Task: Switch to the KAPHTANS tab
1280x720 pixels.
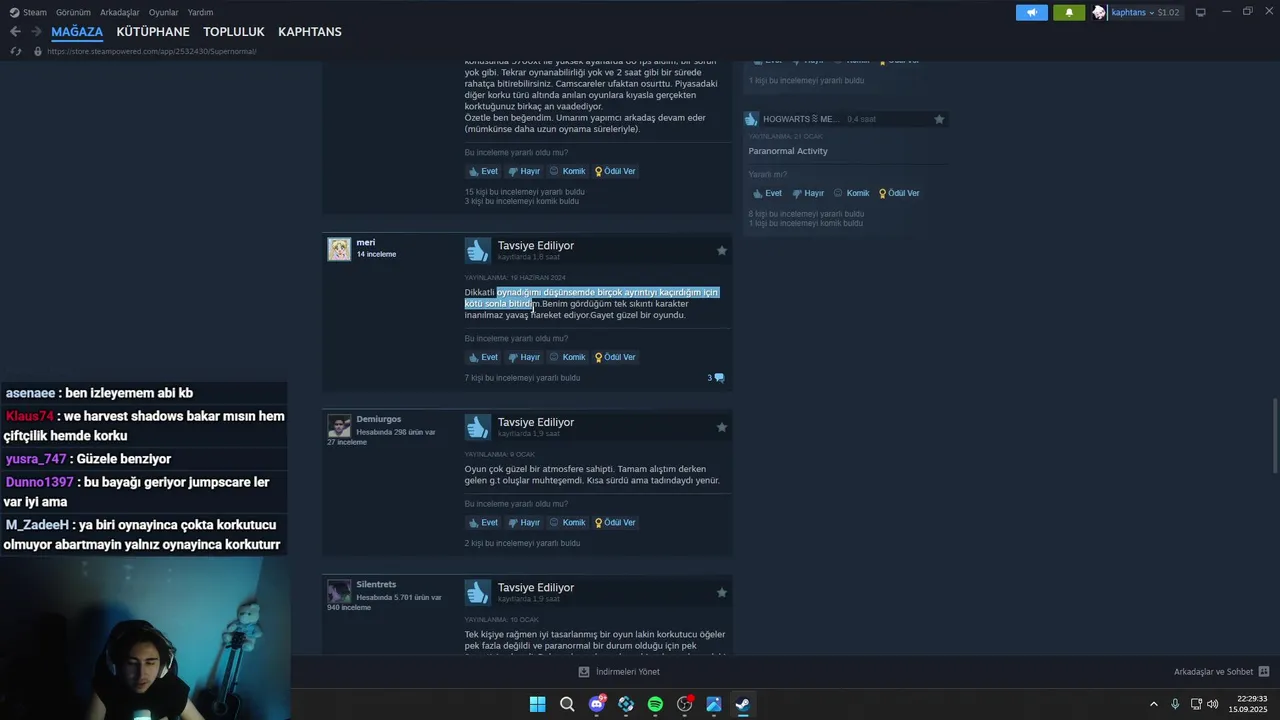Action: pyautogui.click(x=310, y=32)
